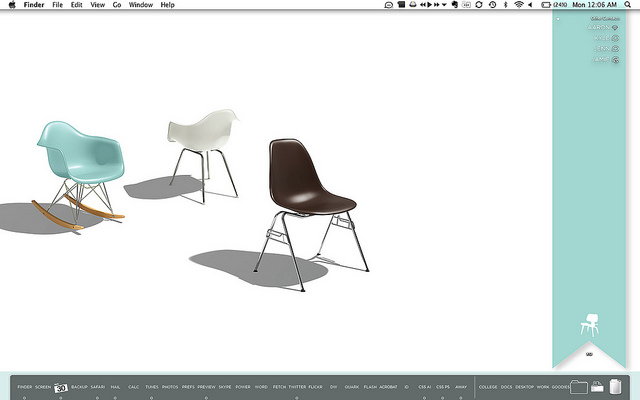Launch CS5 PS from the dock
Image resolution: width=640 pixels, height=400 pixels.
coord(443,387)
